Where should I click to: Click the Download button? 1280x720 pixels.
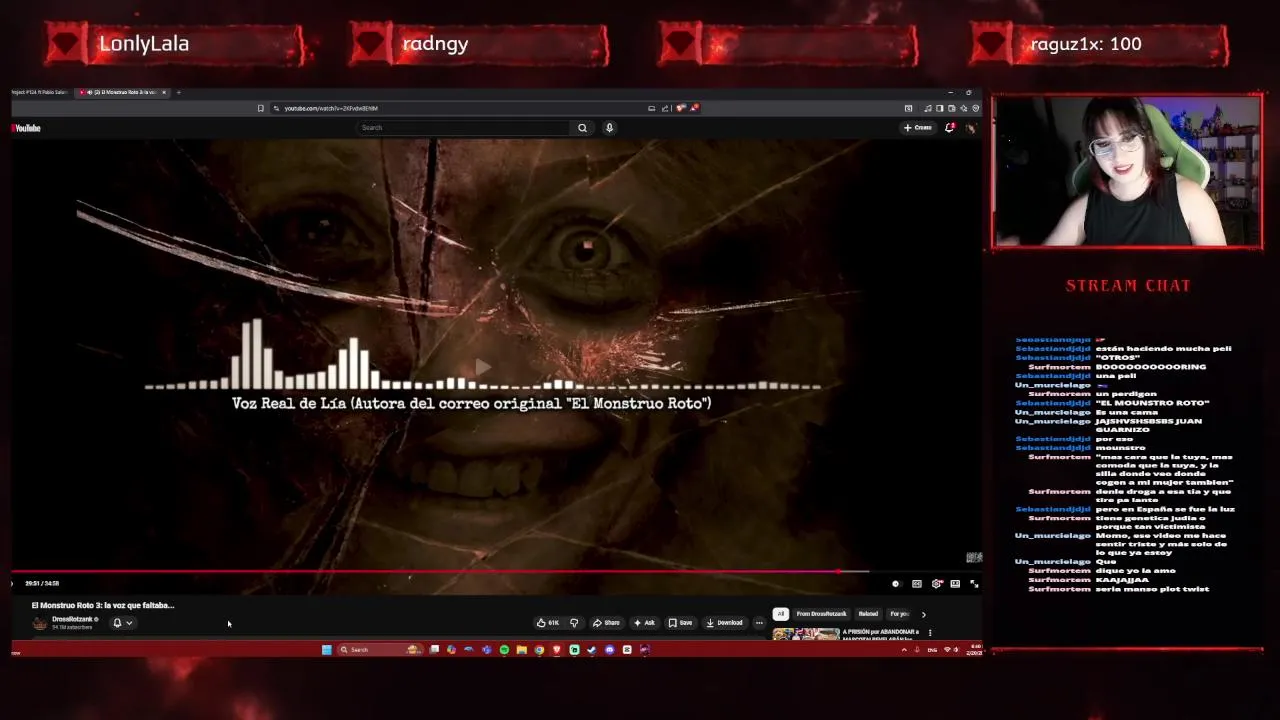point(724,623)
